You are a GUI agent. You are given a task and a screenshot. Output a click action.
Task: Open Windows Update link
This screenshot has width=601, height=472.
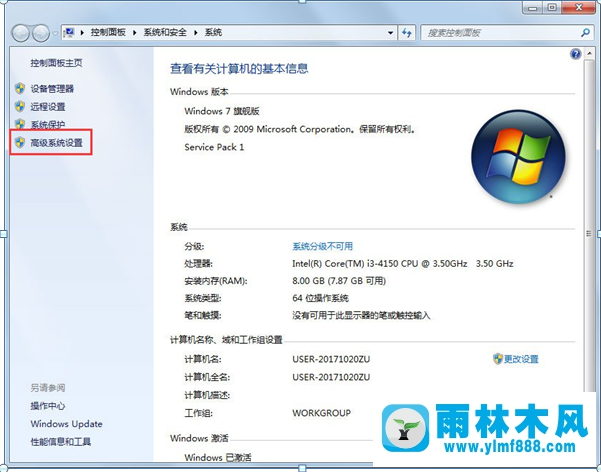click(x=66, y=424)
